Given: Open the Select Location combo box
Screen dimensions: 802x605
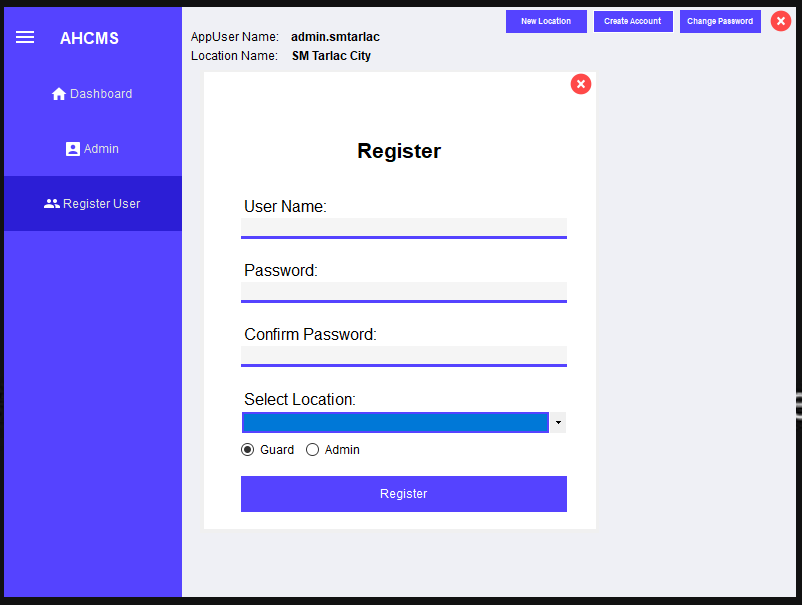Looking at the screenshot, I should 395,423.
